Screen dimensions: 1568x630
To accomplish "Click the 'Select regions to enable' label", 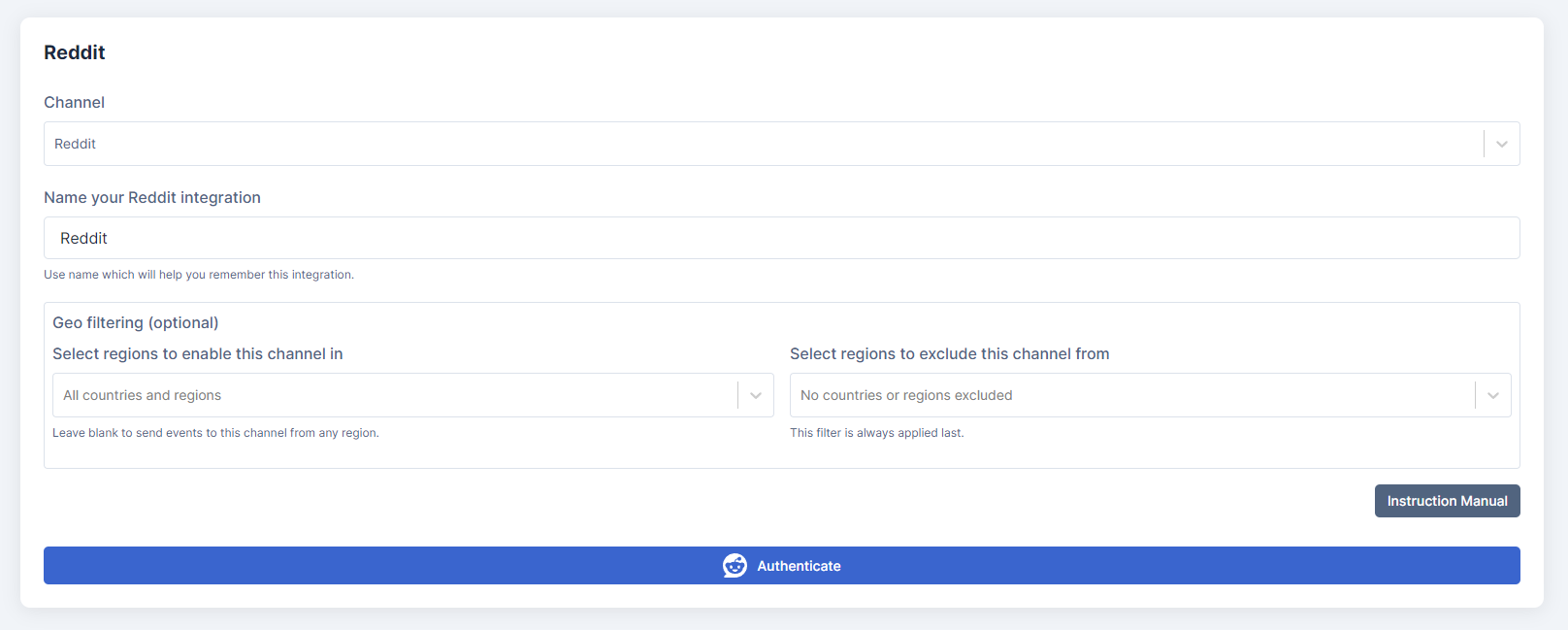I will pos(198,353).
